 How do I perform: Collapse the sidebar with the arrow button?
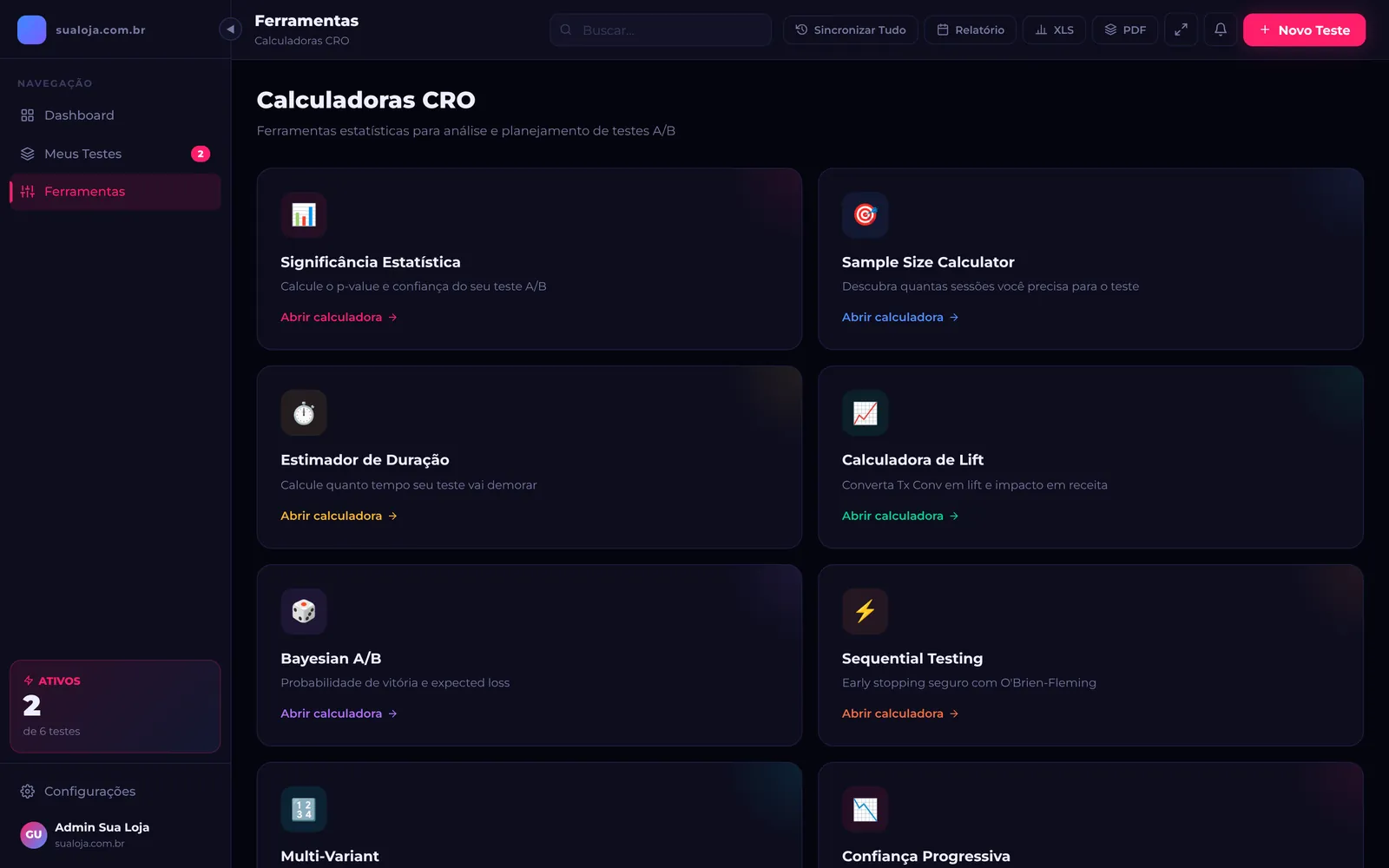(230, 30)
